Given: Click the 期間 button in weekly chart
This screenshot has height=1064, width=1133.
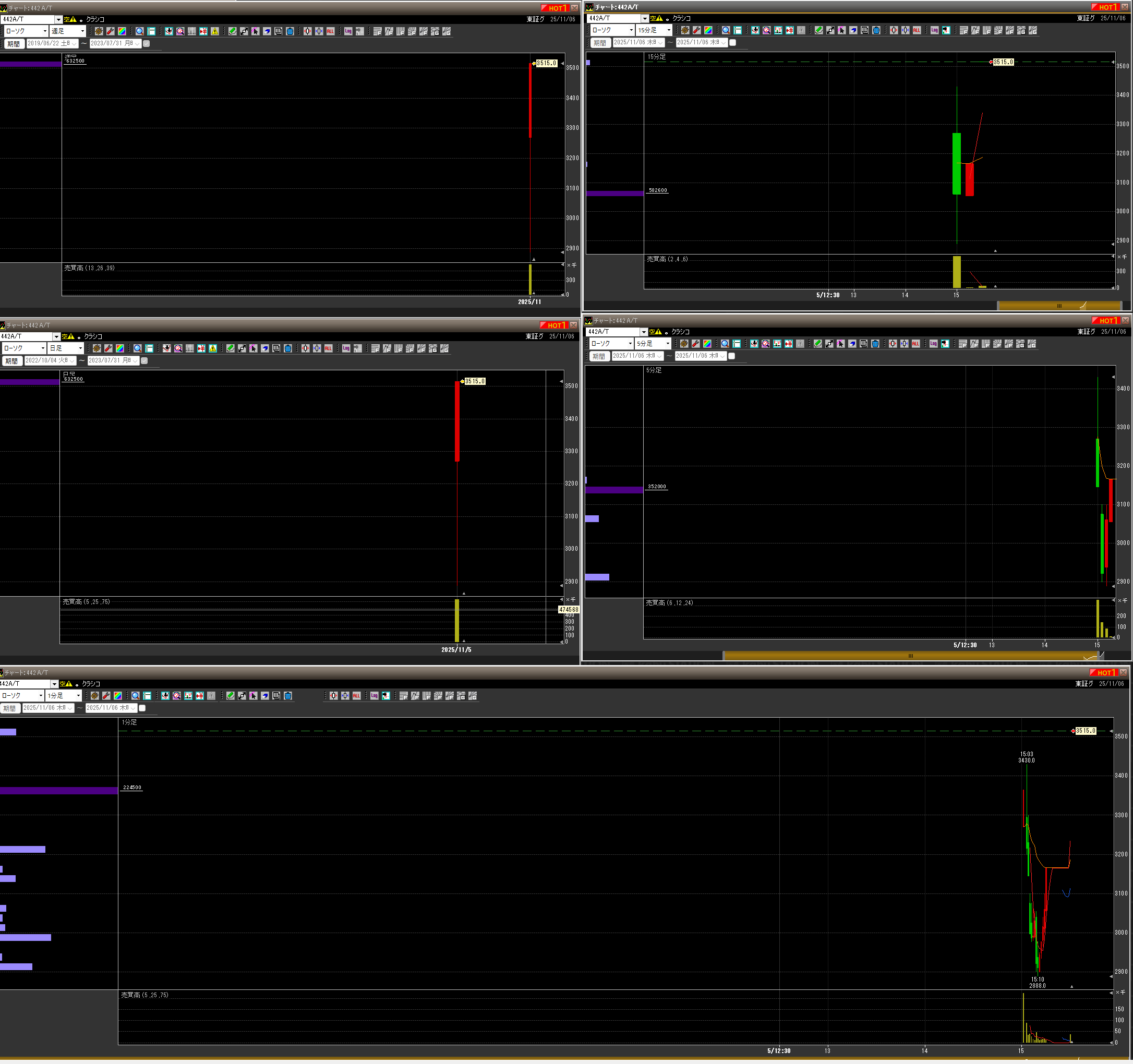Looking at the screenshot, I should tap(13, 43).
